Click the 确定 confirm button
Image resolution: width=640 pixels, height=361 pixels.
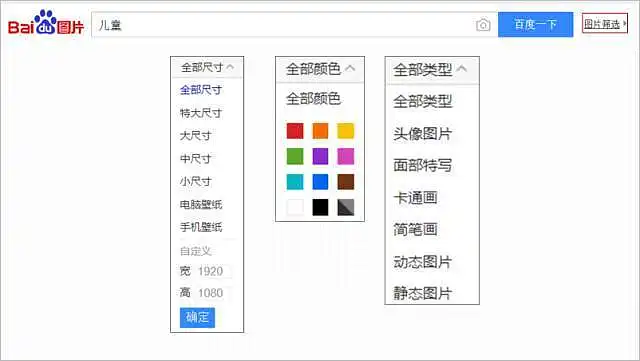197,317
